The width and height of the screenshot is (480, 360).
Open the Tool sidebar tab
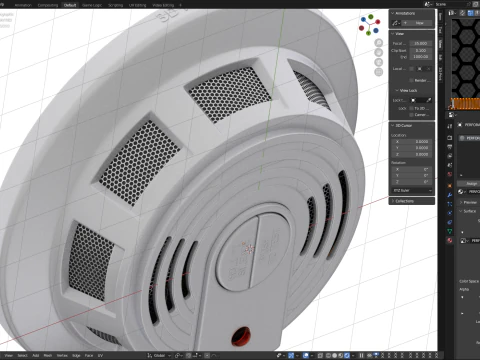pos(440,30)
